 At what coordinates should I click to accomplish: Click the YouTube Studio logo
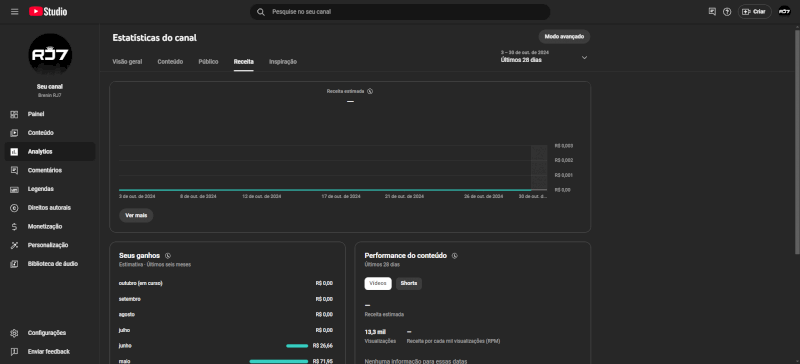coord(48,11)
